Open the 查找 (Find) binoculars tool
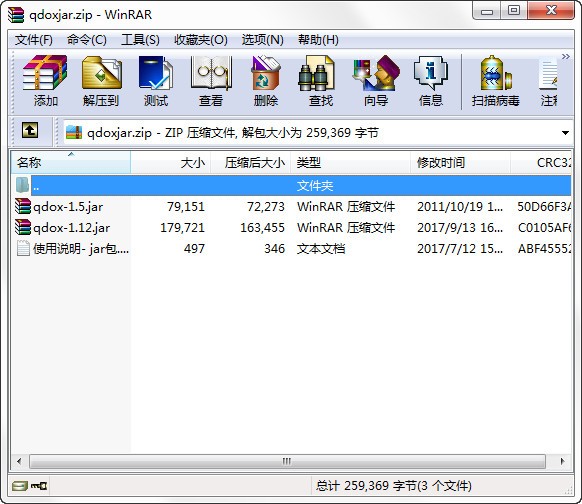Viewport: 582px width, 504px height. point(321,80)
